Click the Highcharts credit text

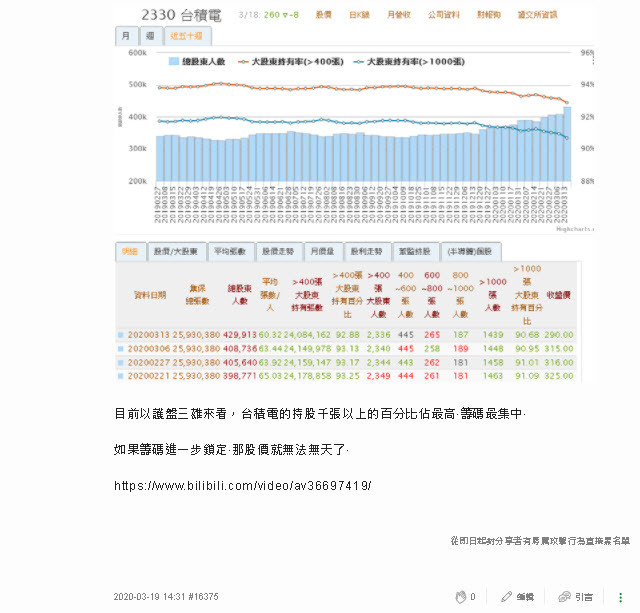(574, 229)
